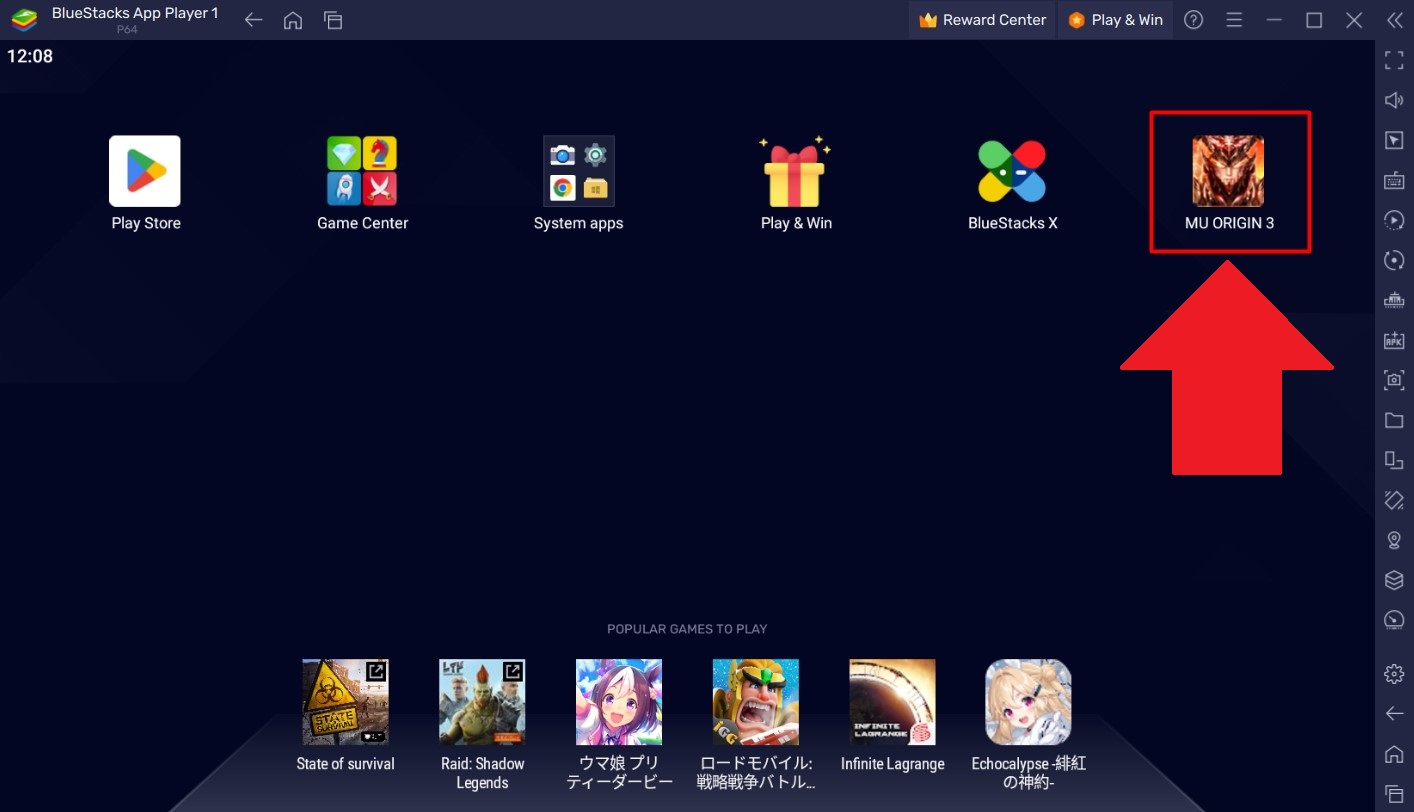
Task: Open the macro recorder sidebar icon
Action: point(1394,220)
